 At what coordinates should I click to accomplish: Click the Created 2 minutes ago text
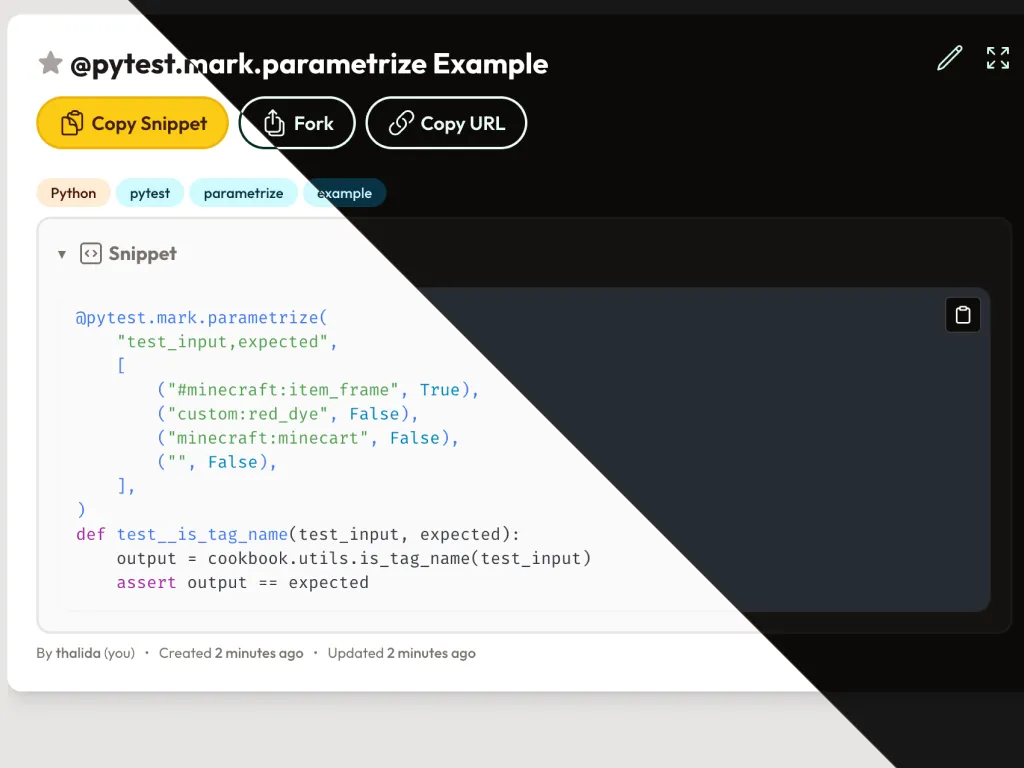pos(231,653)
